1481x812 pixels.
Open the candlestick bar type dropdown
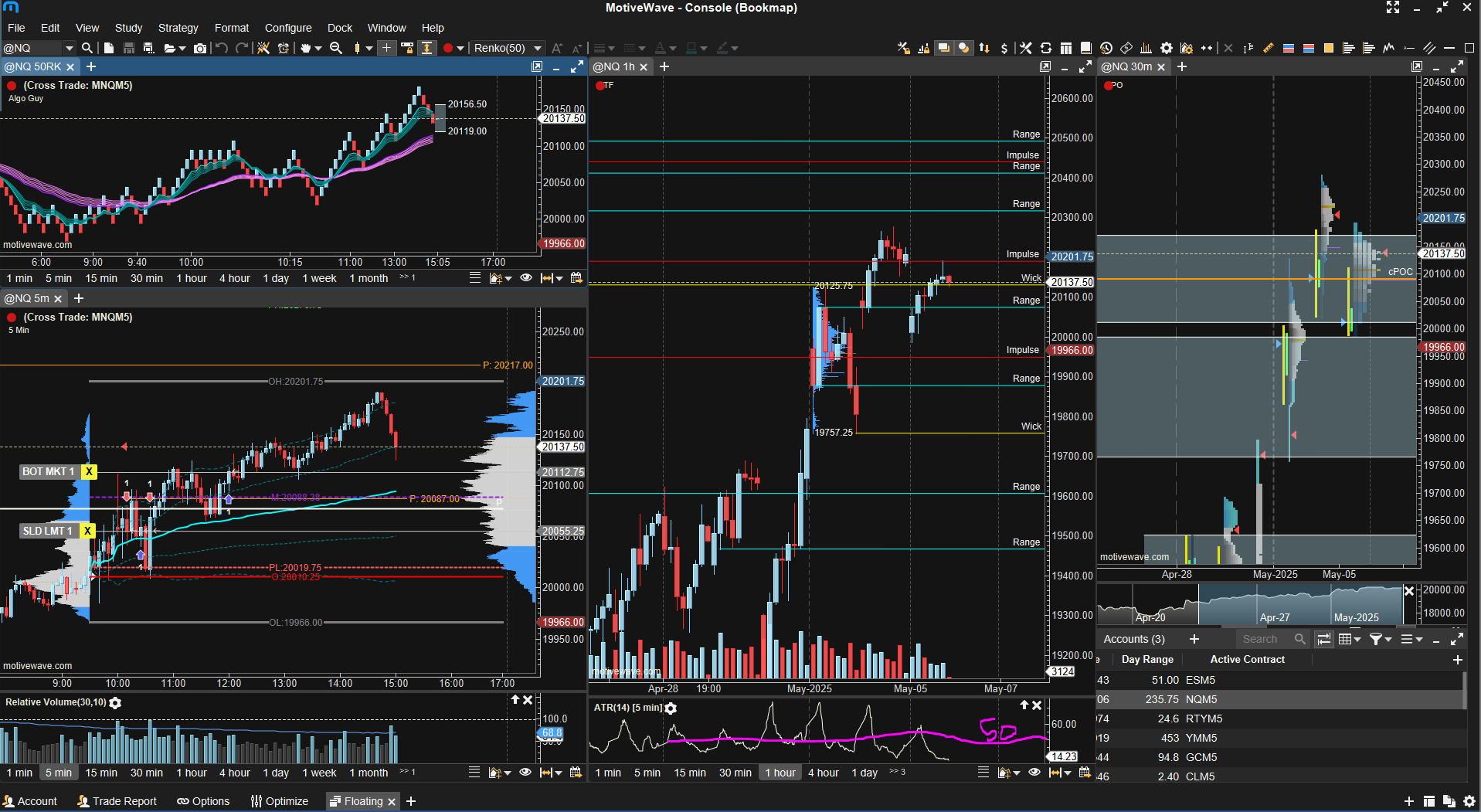coord(369,48)
